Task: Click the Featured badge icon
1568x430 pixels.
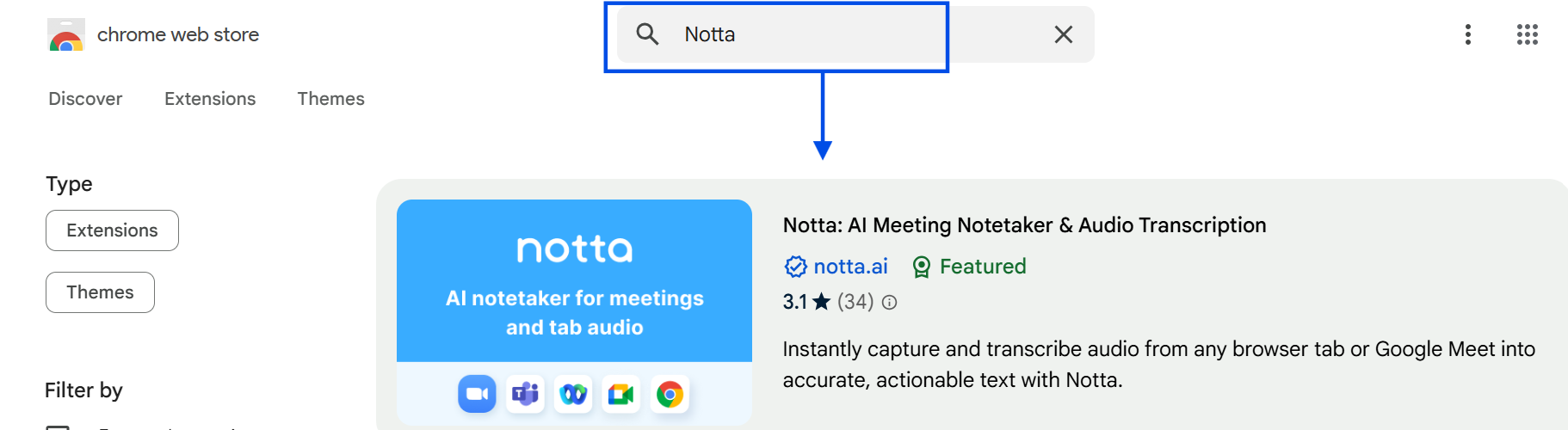Action: click(x=922, y=267)
